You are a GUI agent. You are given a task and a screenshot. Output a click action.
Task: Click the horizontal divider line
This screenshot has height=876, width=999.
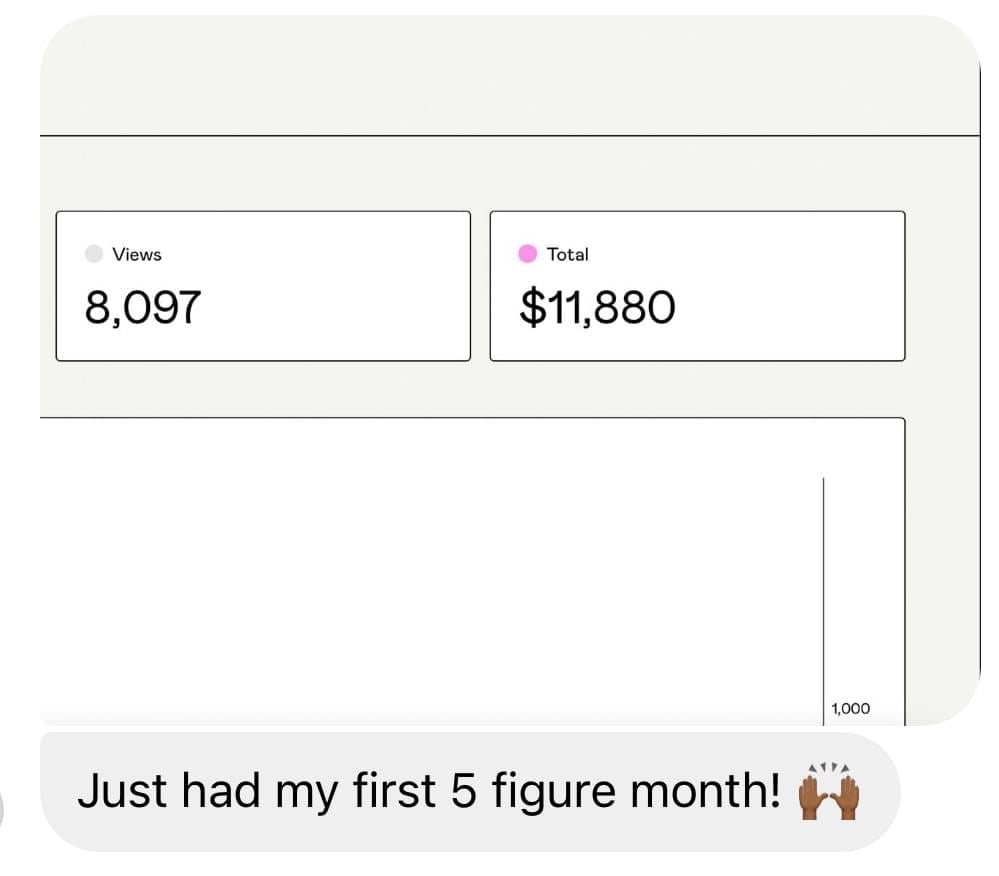pos(500,134)
